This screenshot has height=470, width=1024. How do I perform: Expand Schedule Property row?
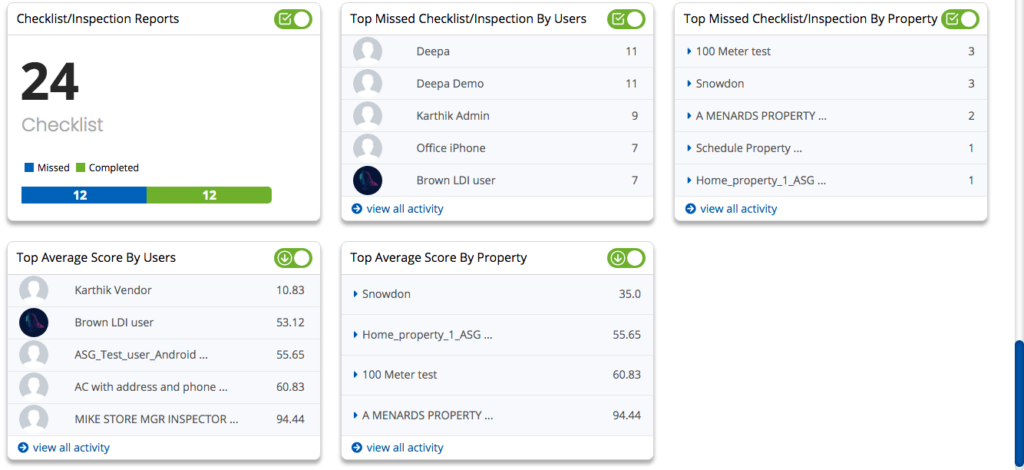pos(690,148)
